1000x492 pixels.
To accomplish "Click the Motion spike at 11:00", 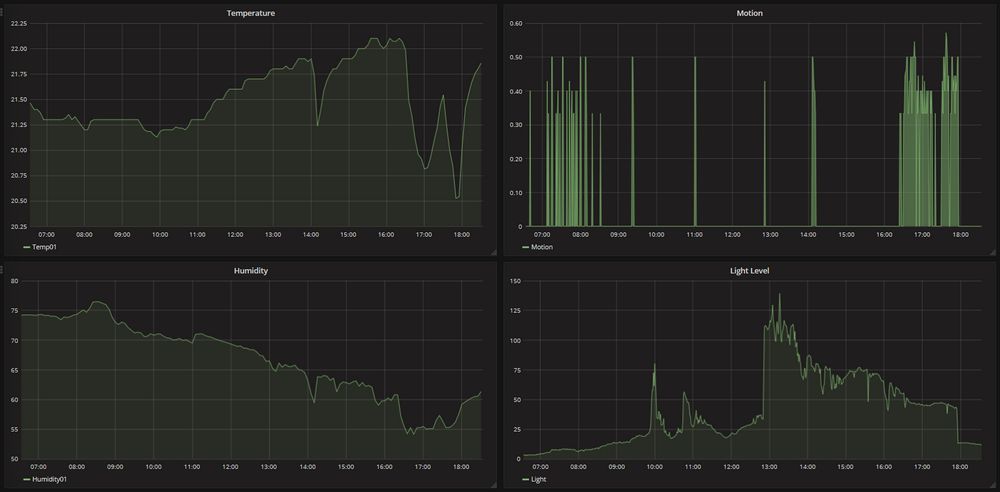I will click(x=695, y=58).
